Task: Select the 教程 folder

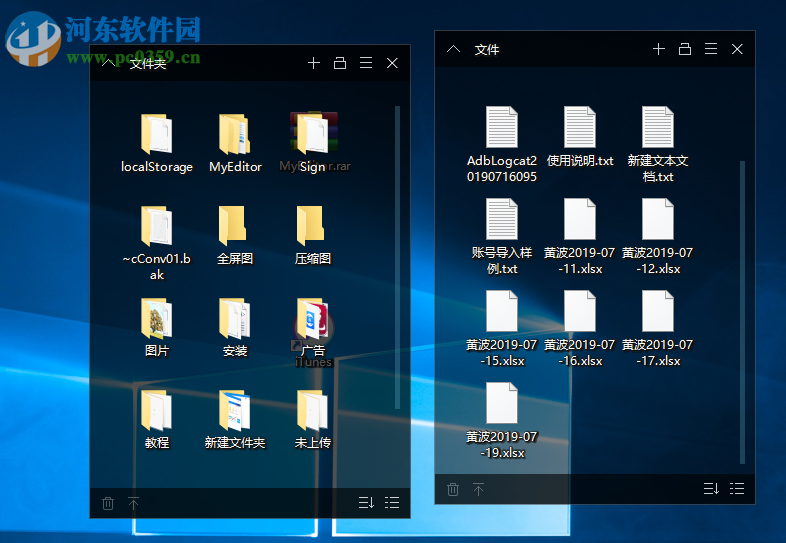Action: (157, 420)
